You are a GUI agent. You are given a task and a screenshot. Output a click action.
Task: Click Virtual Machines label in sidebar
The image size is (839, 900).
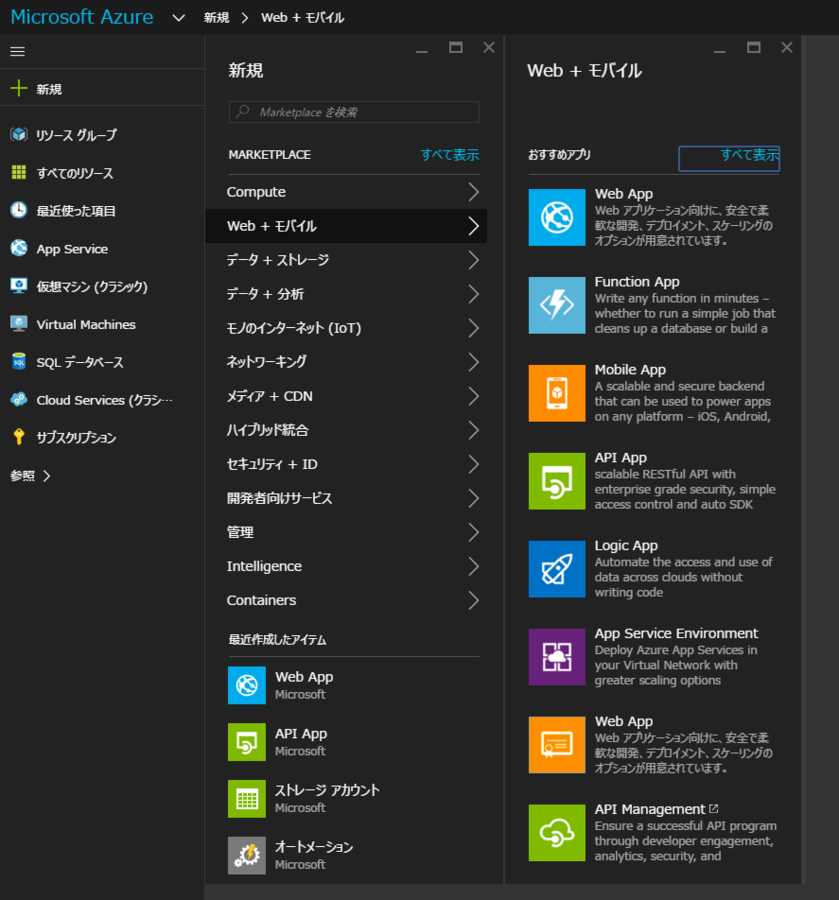86,324
